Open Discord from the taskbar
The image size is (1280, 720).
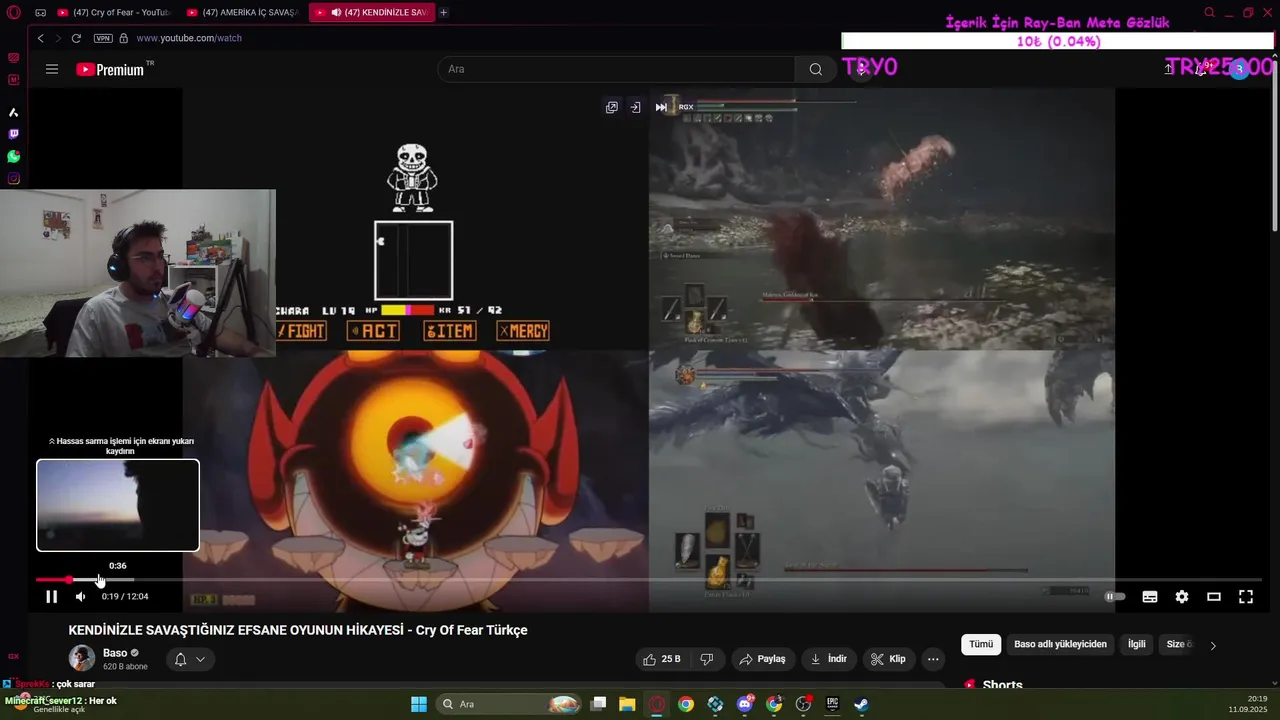tap(745, 704)
